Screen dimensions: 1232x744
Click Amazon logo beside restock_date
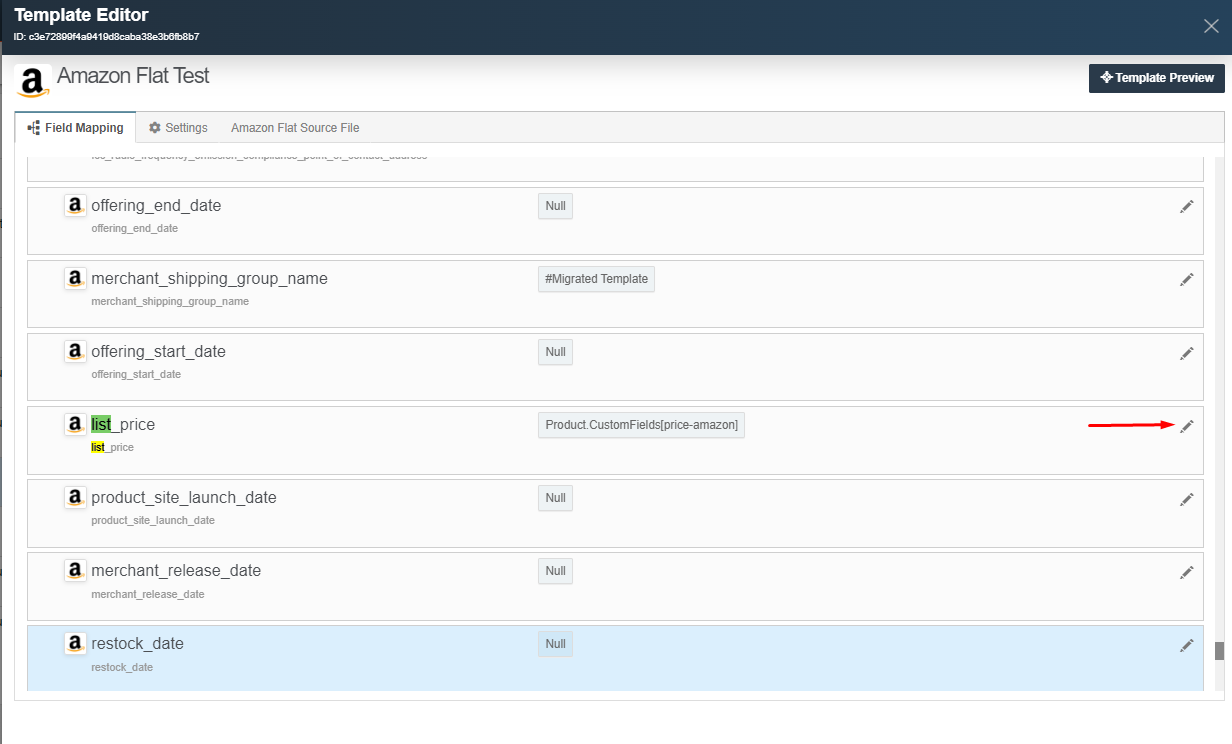(x=75, y=644)
